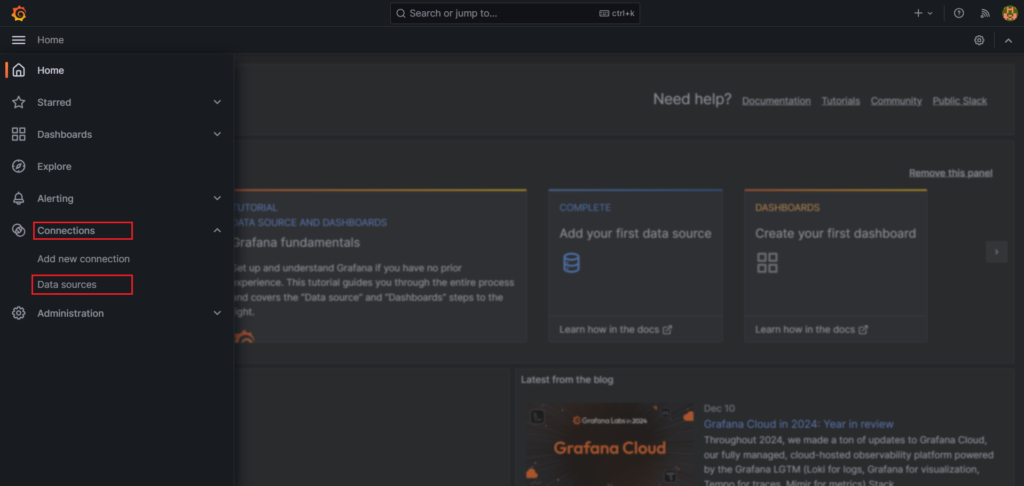The image size is (1024, 486).
Task: Expand the Alerting section chevron
Action: [217, 198]
